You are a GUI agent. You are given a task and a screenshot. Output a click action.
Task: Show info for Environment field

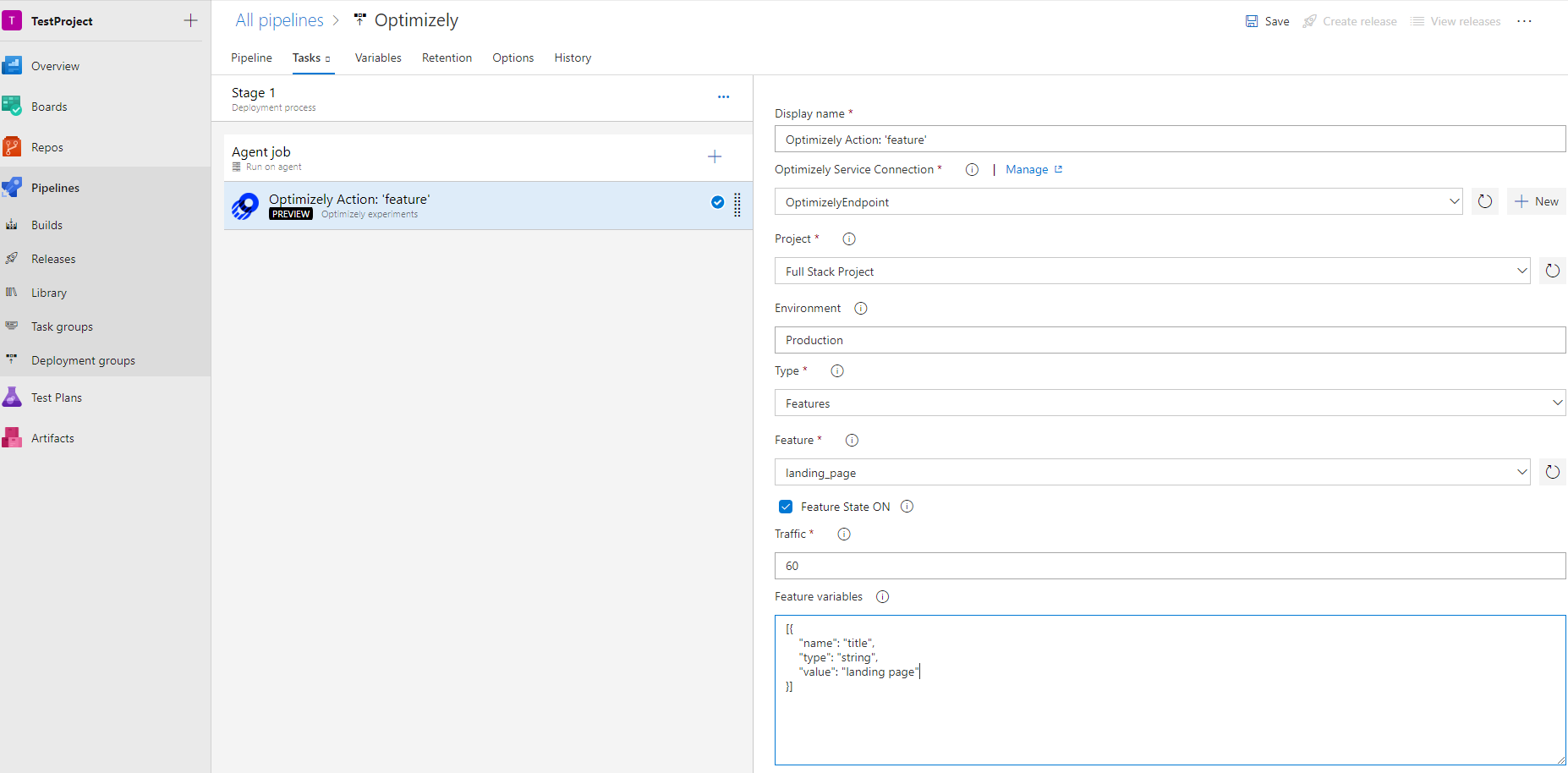coord(861,309)
